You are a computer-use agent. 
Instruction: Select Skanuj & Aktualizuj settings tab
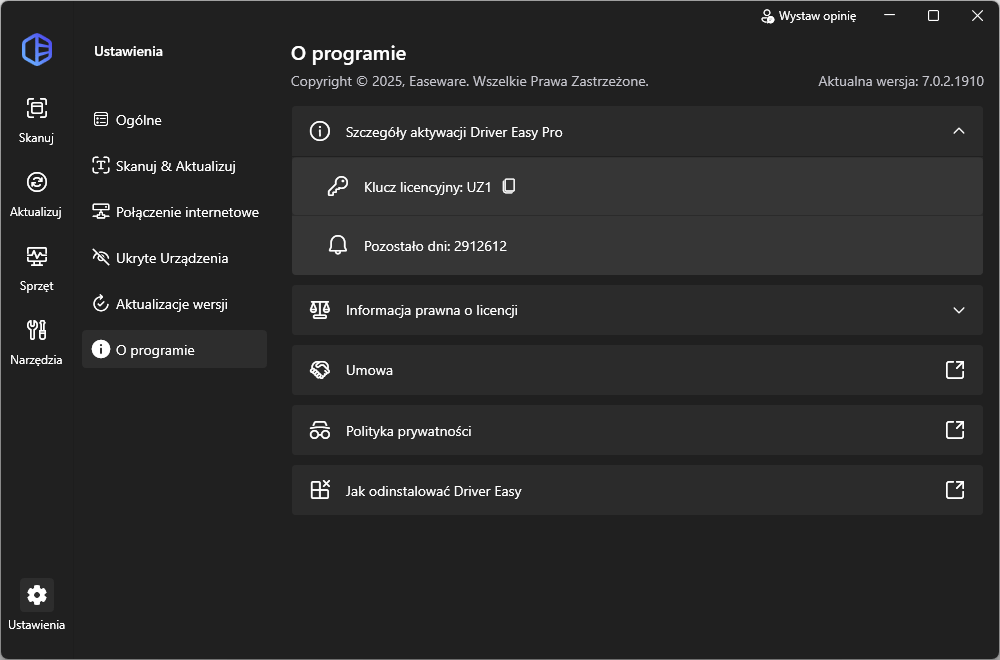pyautogui.click(x=174, y=166)
